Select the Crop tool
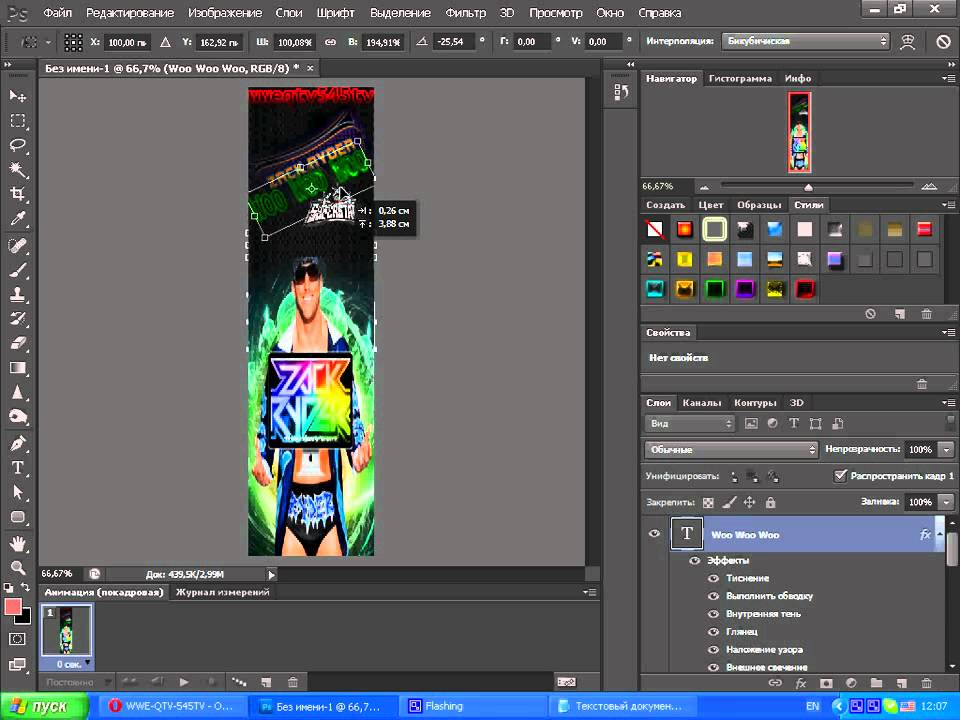Viewport: 960px width, 720px height. click(x=18, y=194)
